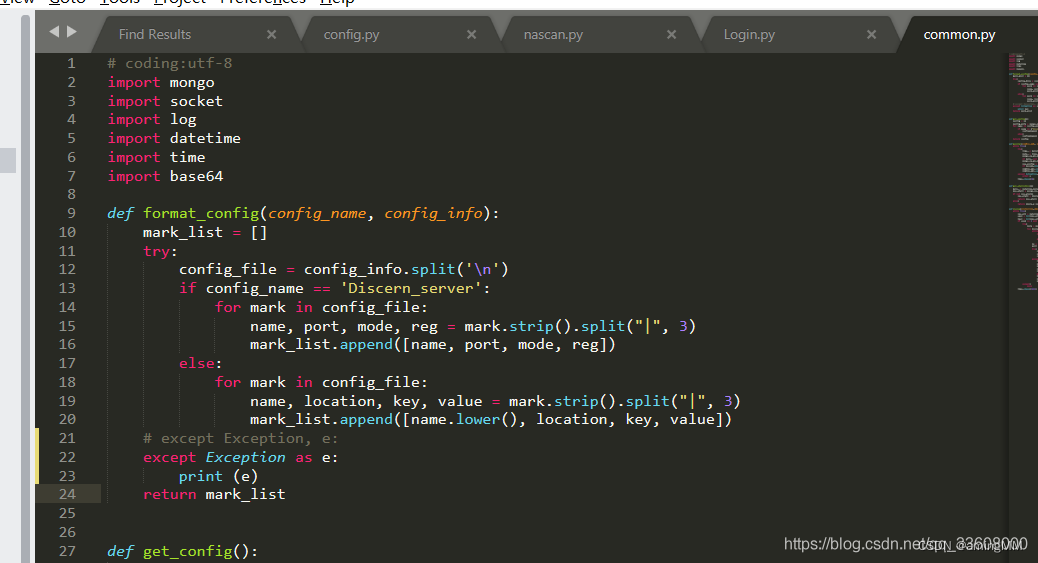Click the 'import mongo' line
1038x563 pixels.
tap(161, 82)
